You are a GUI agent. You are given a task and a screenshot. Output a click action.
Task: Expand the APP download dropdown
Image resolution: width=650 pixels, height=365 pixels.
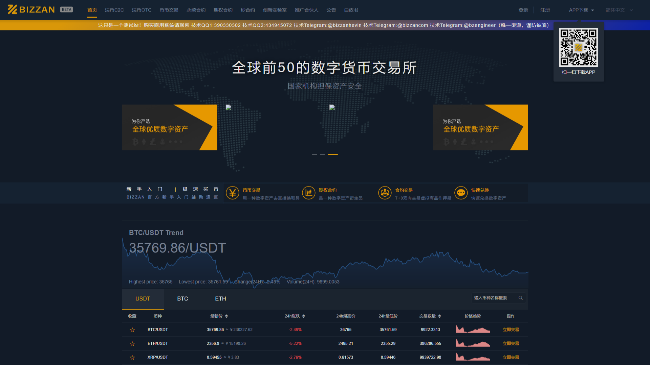coord(581,10)
